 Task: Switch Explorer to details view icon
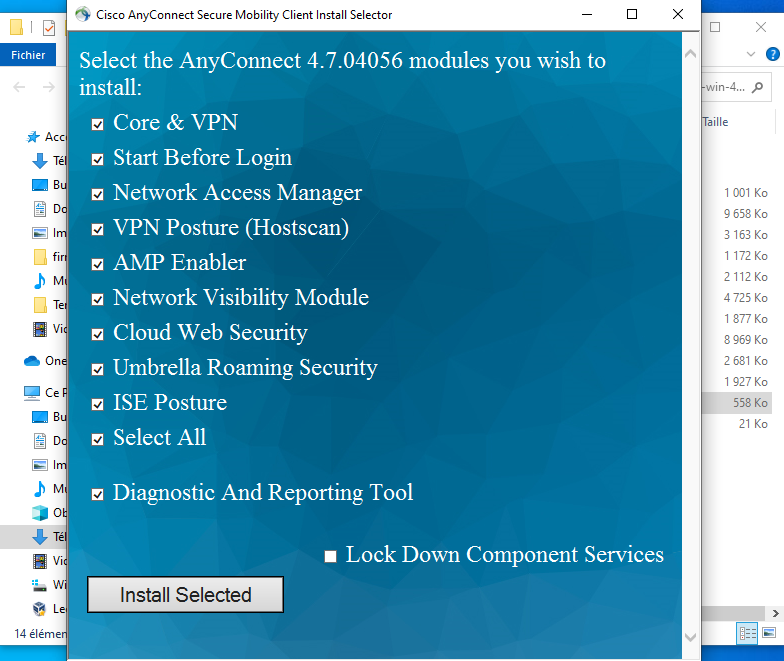pos(746,633)
